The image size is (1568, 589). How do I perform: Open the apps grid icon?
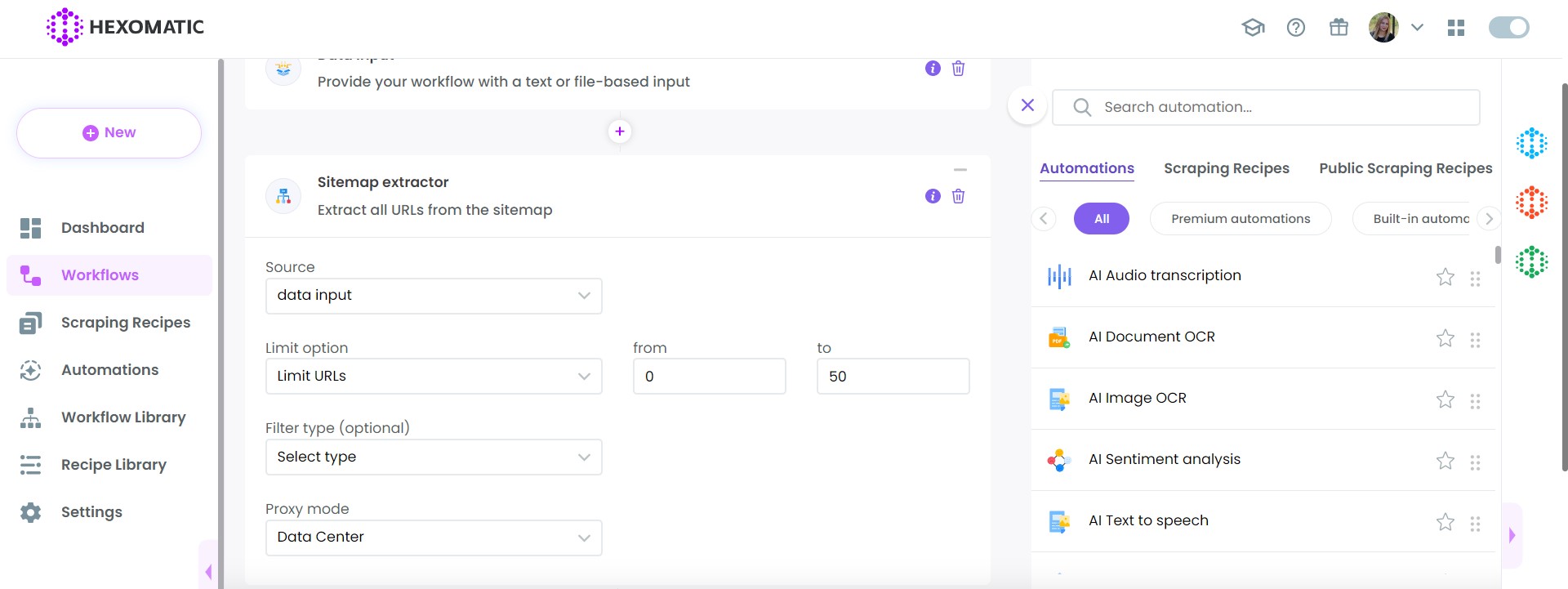pyautogui.click(x=1455, y=28)
